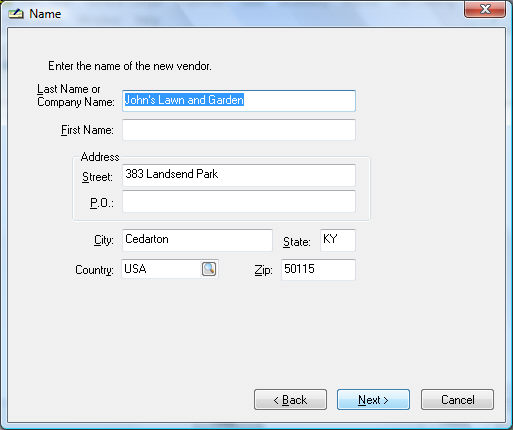Cancel the new vendor wizard
The width and height of the screenshot is (513, 430).
457,399
